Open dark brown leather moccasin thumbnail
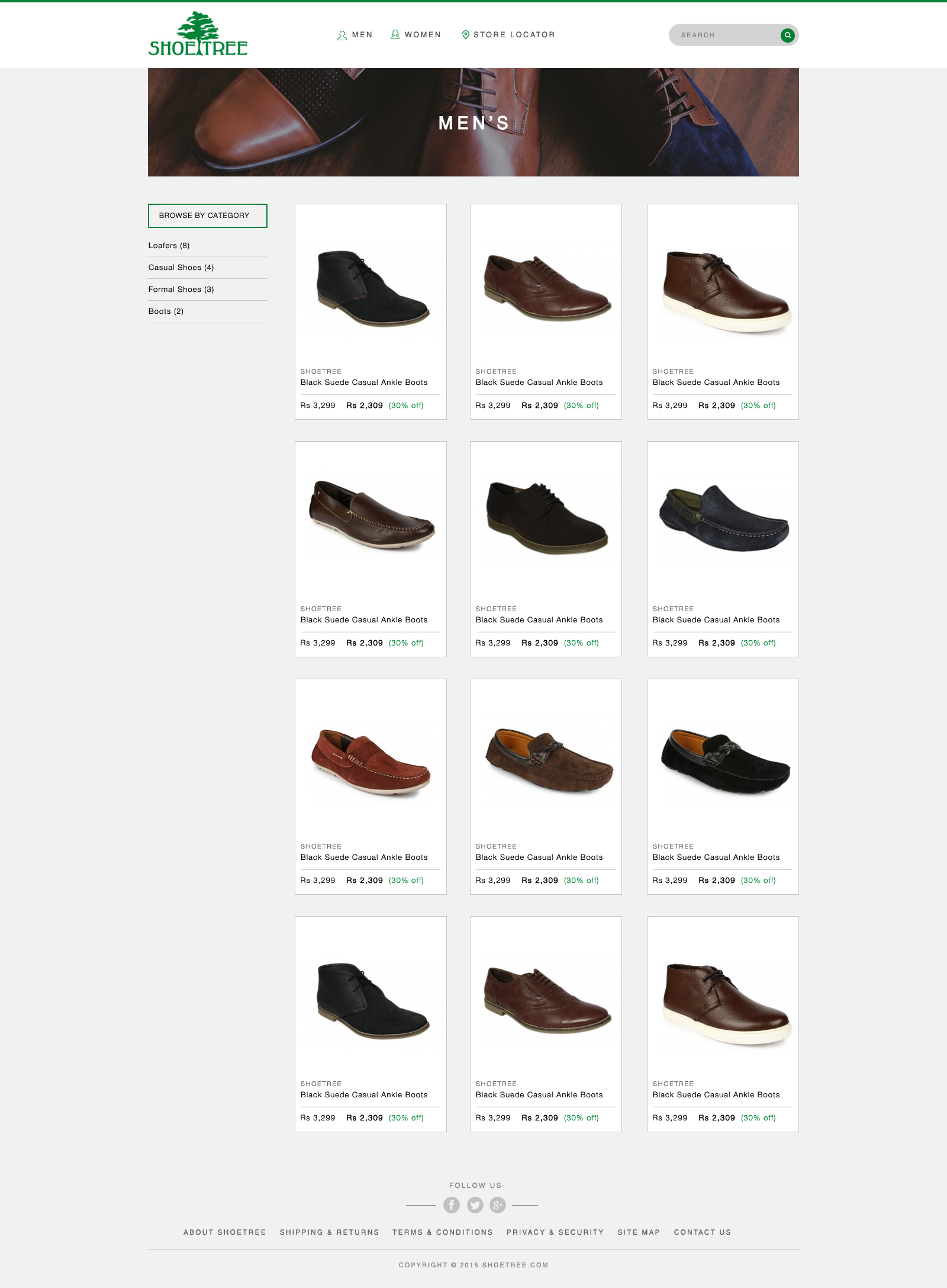The height and width of the screenshot is (1288, 947). (371, 515)
